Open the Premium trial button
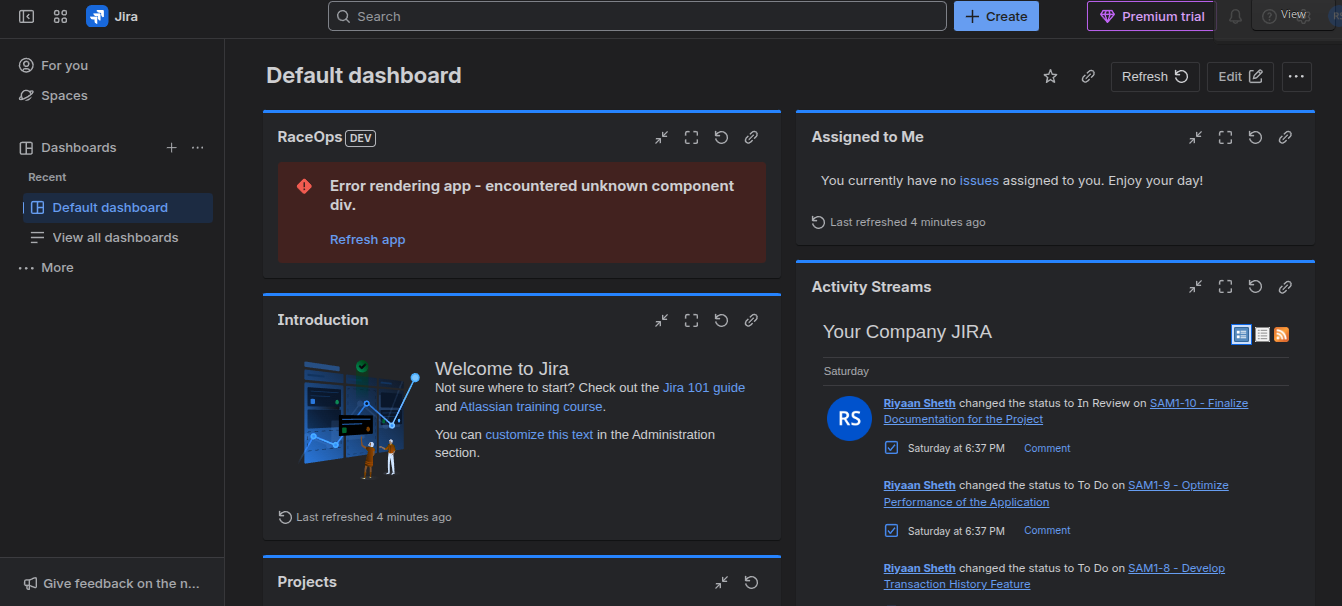The height and width of the screenshot is (606, 1342). tap(1151, 16)
